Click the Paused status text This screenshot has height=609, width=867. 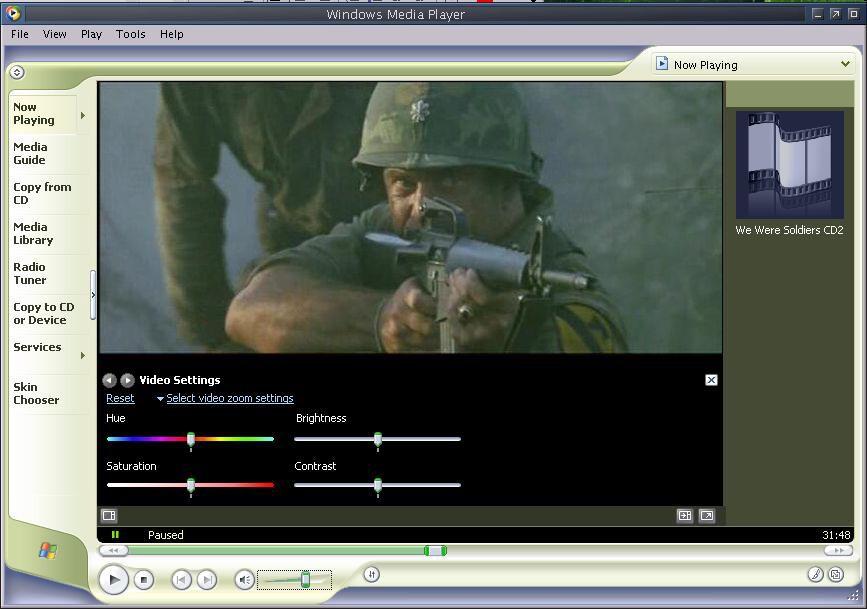pos(165,535)
